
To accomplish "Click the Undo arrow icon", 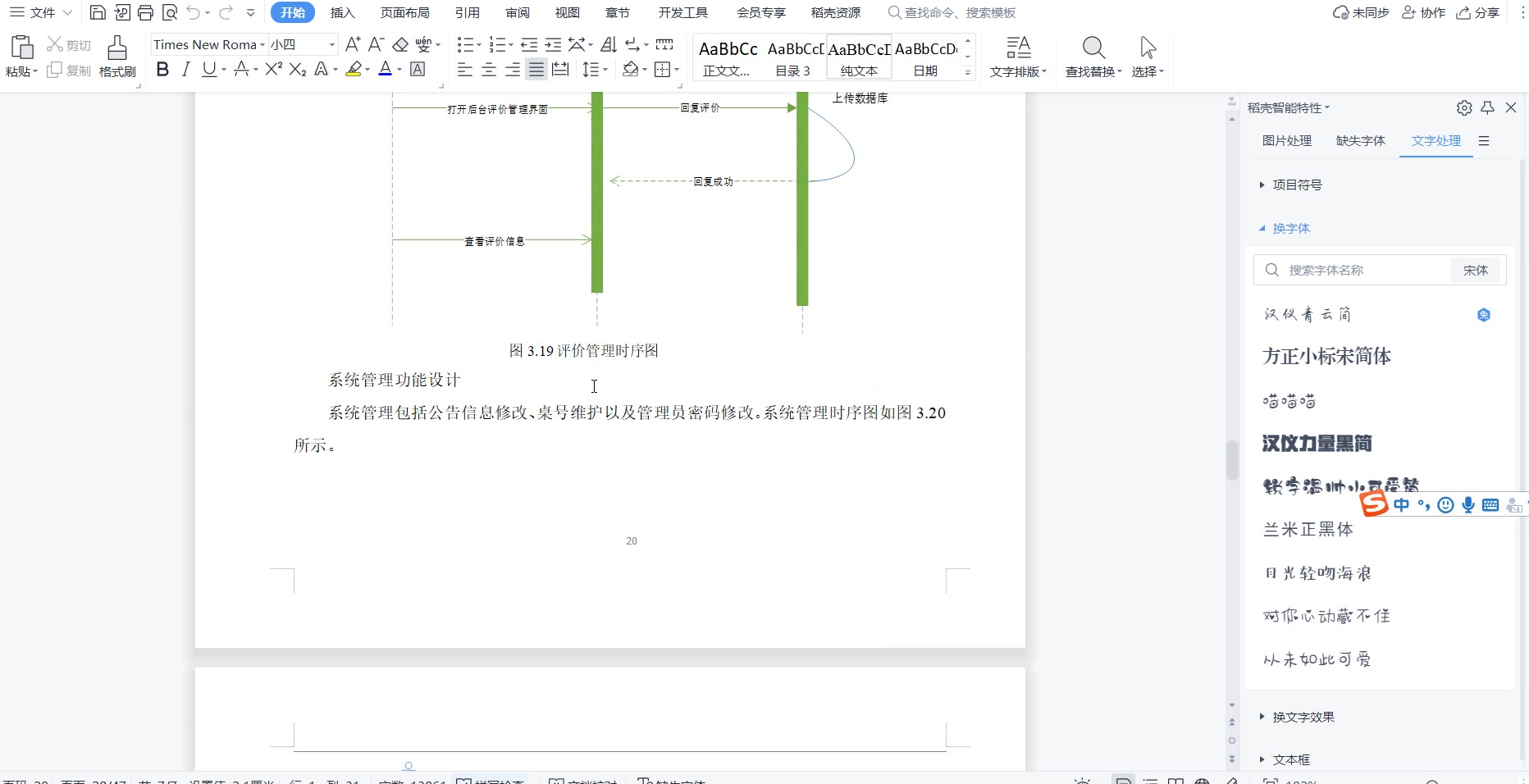I will [x=194, y=12].
